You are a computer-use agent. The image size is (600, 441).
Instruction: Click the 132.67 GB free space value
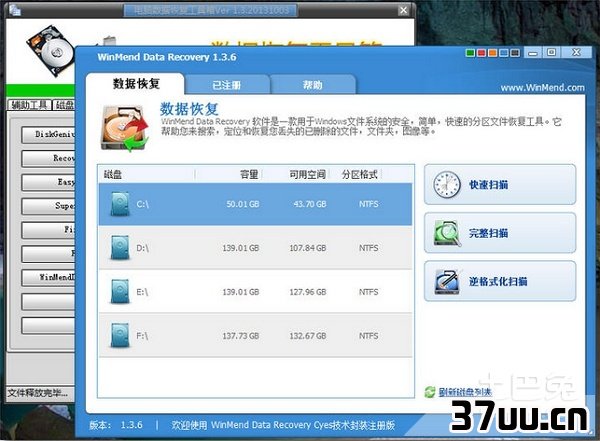(308, 336)
